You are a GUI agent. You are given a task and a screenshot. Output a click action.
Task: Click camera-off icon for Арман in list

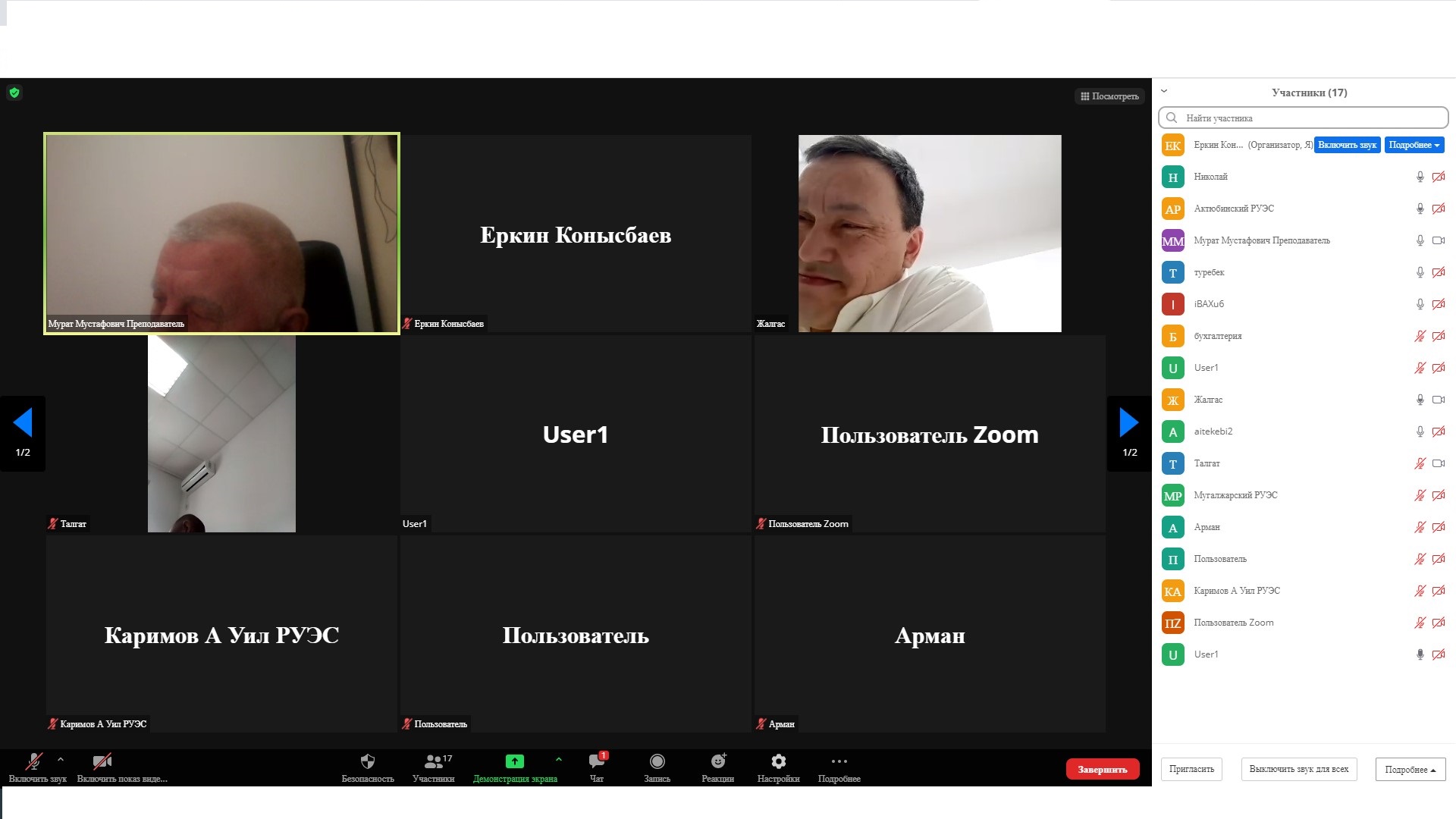[x=1439, y=527]
